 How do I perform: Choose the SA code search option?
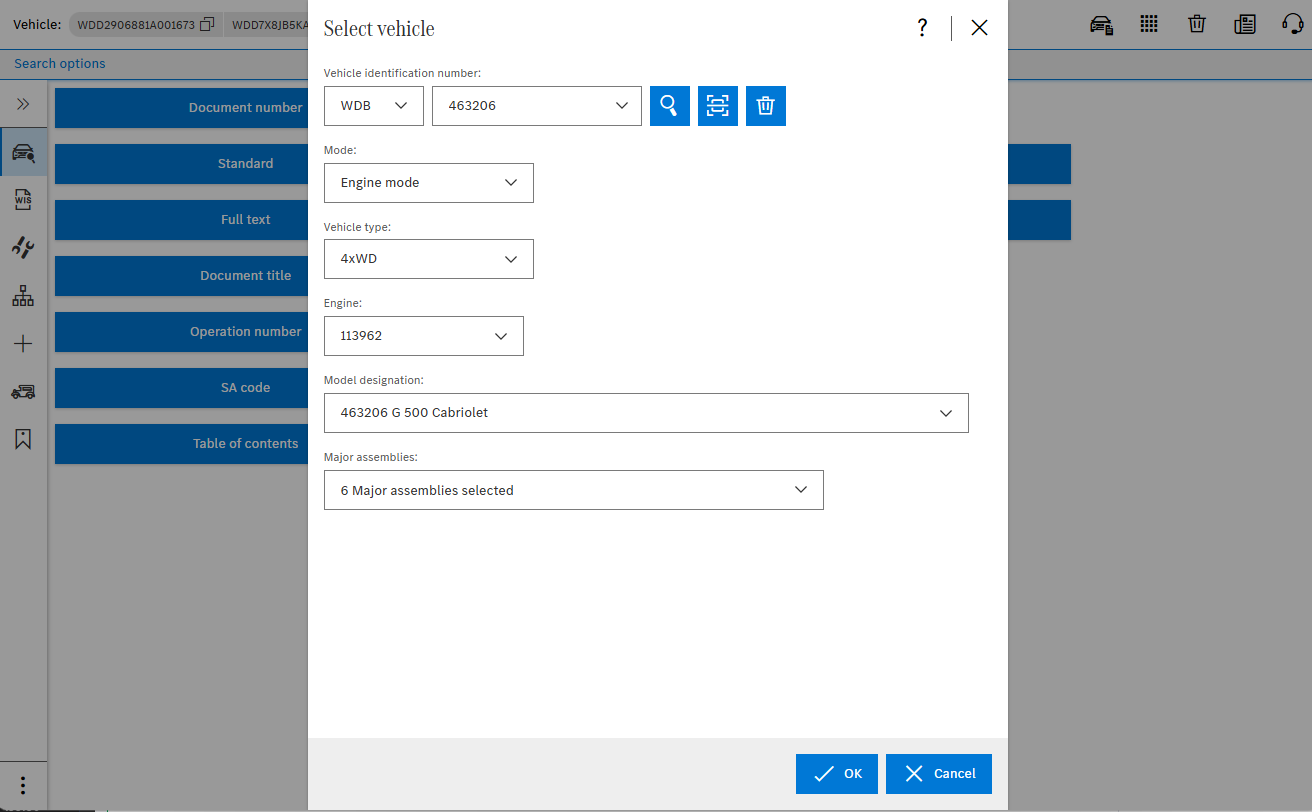tap(181, 388)
